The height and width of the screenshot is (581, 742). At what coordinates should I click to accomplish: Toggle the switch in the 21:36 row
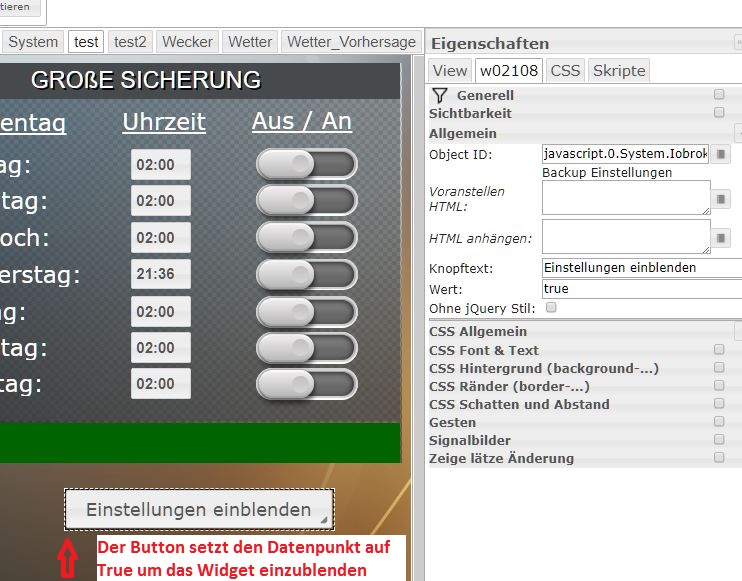pyautogui.click(x=307, y=274)
